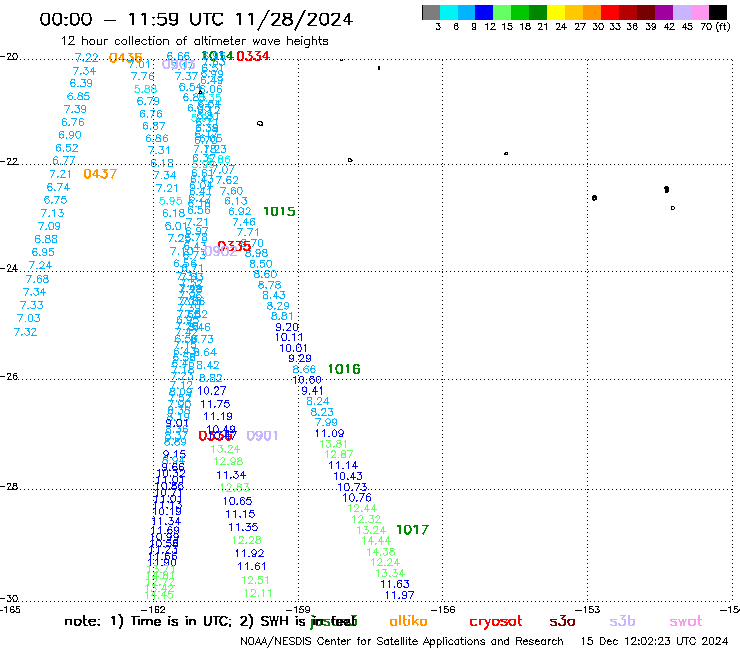
Task: Click the wave height value 13.81
Action: click(333, 444)
